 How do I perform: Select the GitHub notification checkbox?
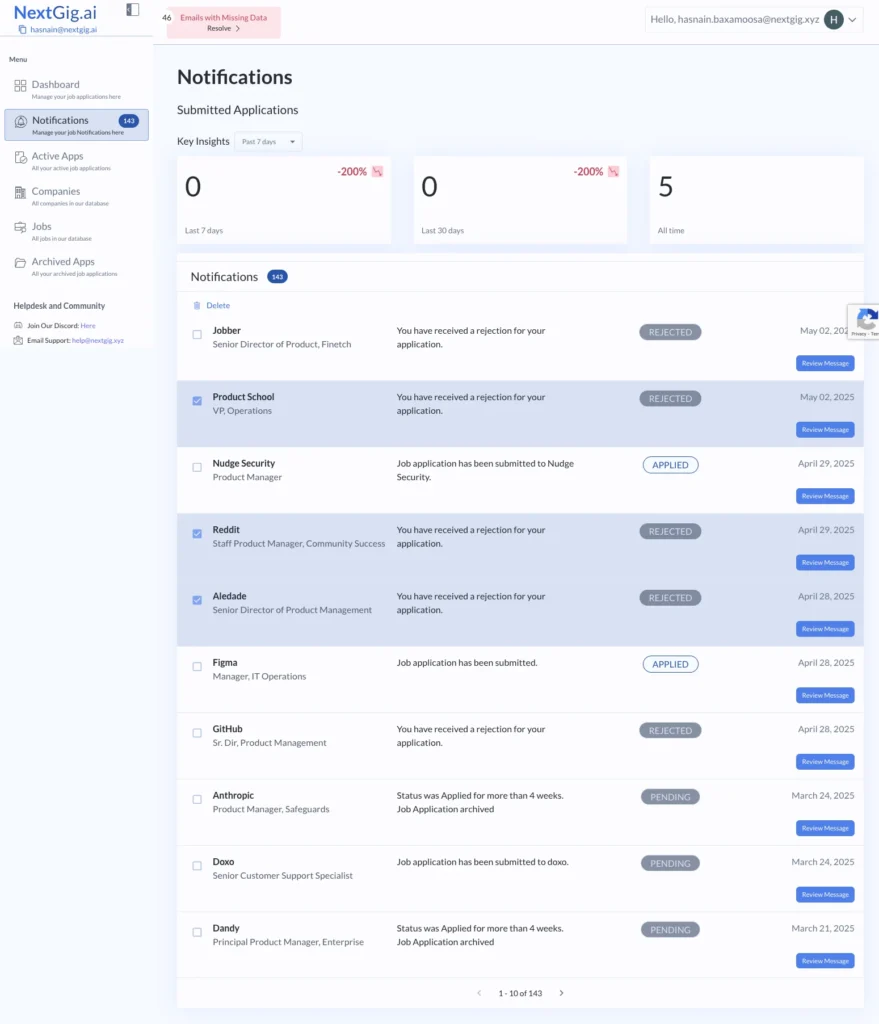coord(197,733)
